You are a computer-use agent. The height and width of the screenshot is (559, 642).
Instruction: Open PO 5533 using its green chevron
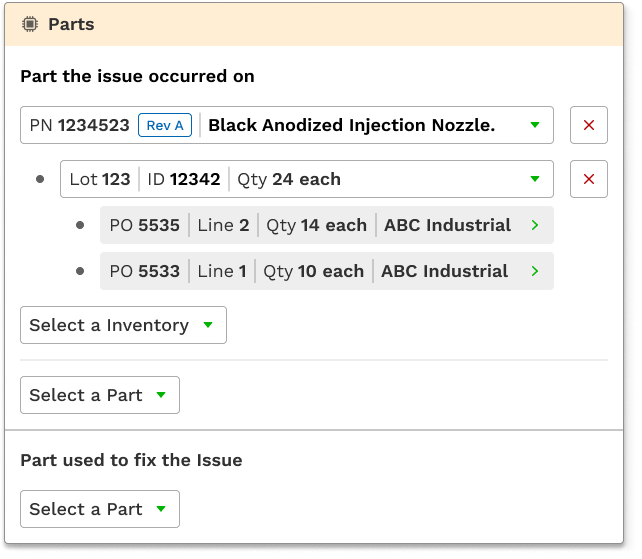click(x=535, y=271)
